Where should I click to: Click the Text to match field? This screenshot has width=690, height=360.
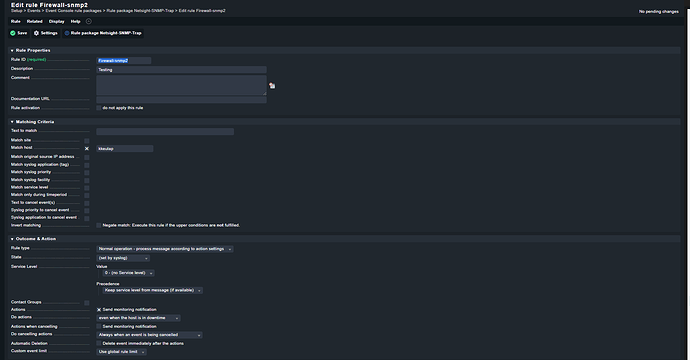(165, 132)
